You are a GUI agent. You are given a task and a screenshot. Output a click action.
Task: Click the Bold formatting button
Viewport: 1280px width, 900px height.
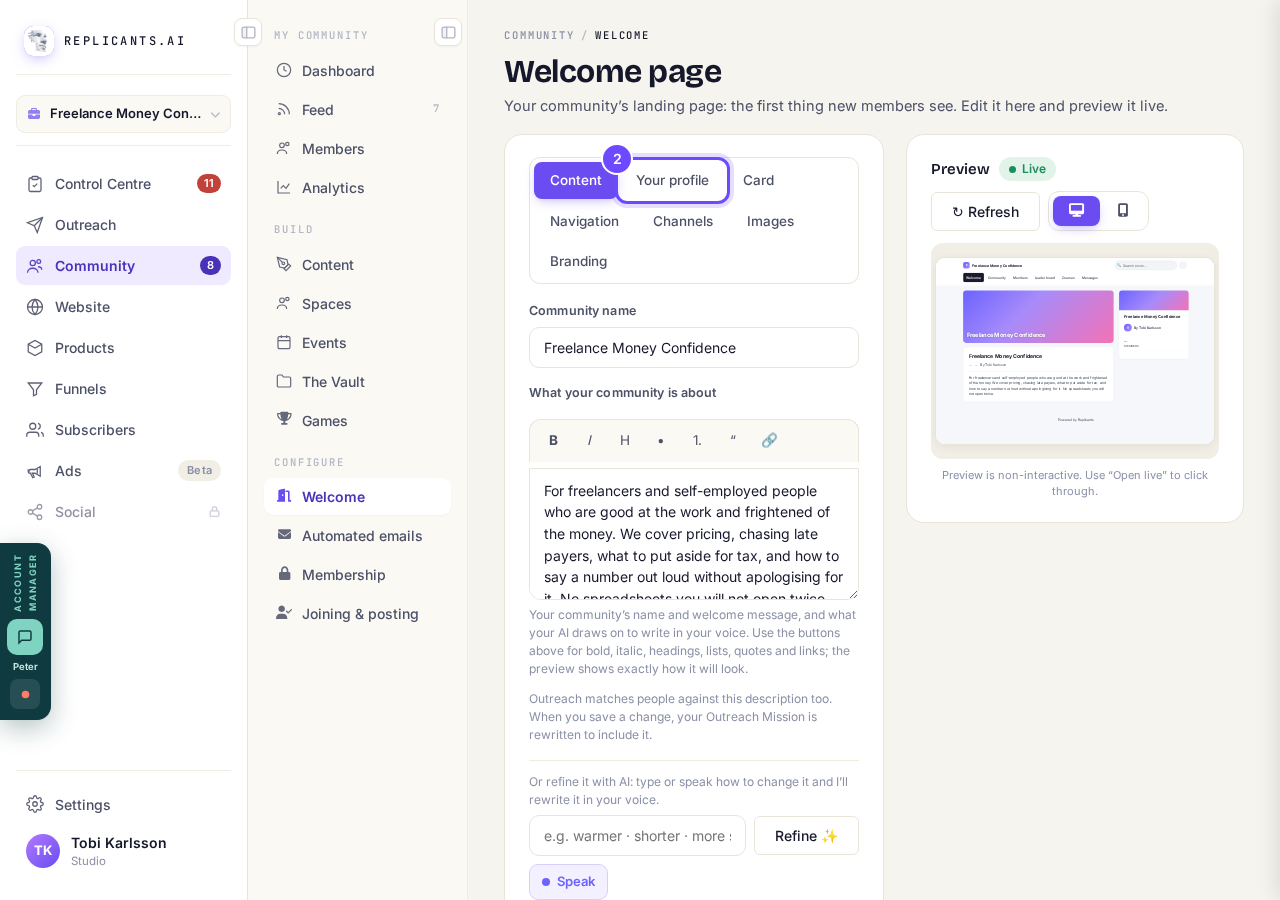pyautogui.click(x=553, y=440)
